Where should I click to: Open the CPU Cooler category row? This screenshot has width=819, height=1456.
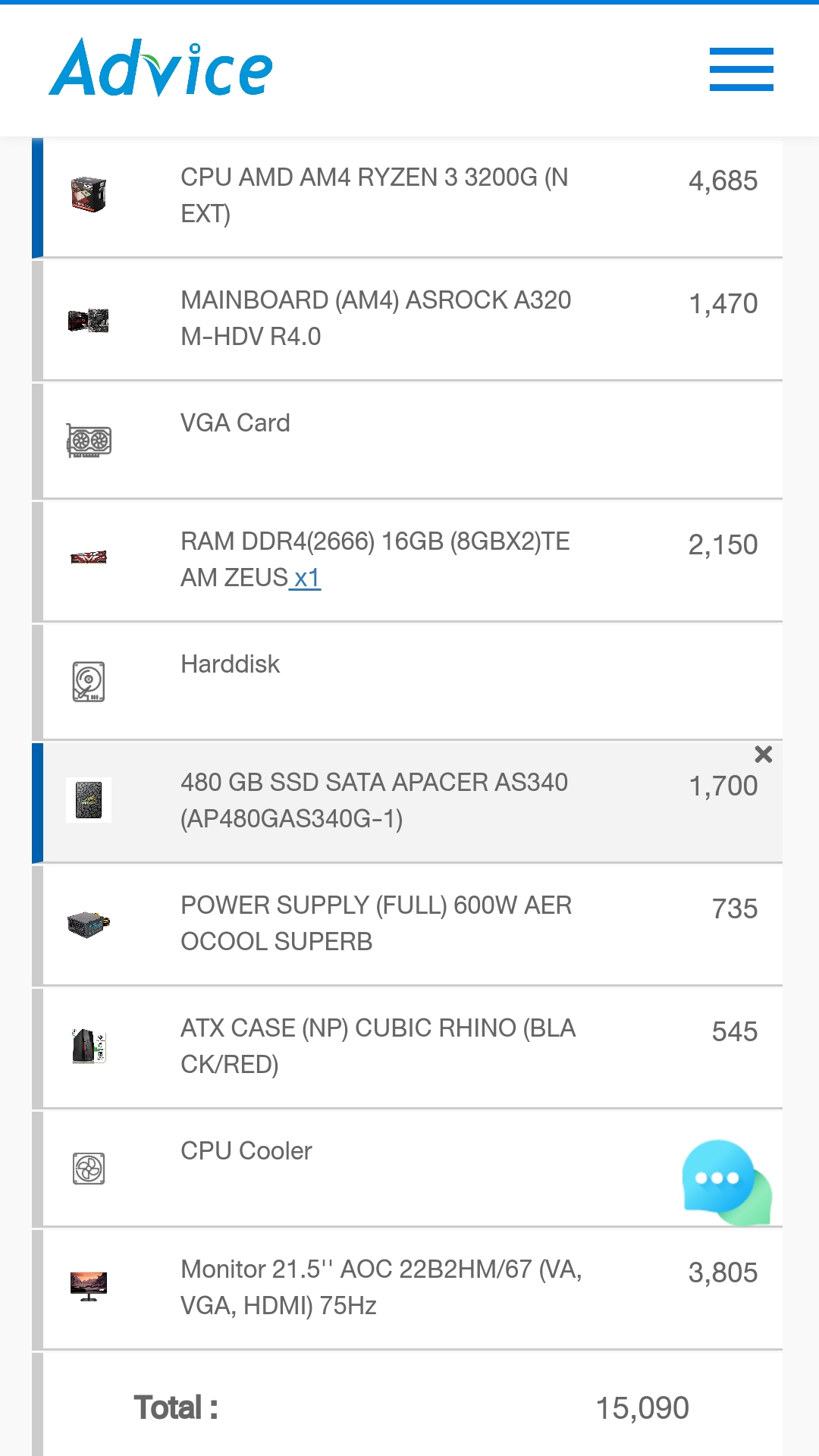407,1169
